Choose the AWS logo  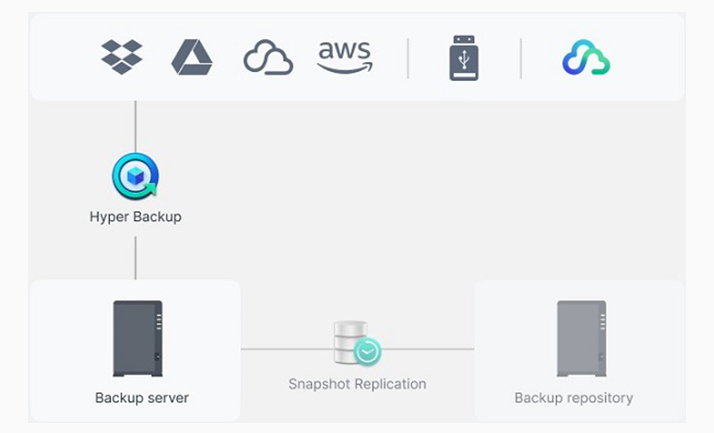(x=344, y=57)
